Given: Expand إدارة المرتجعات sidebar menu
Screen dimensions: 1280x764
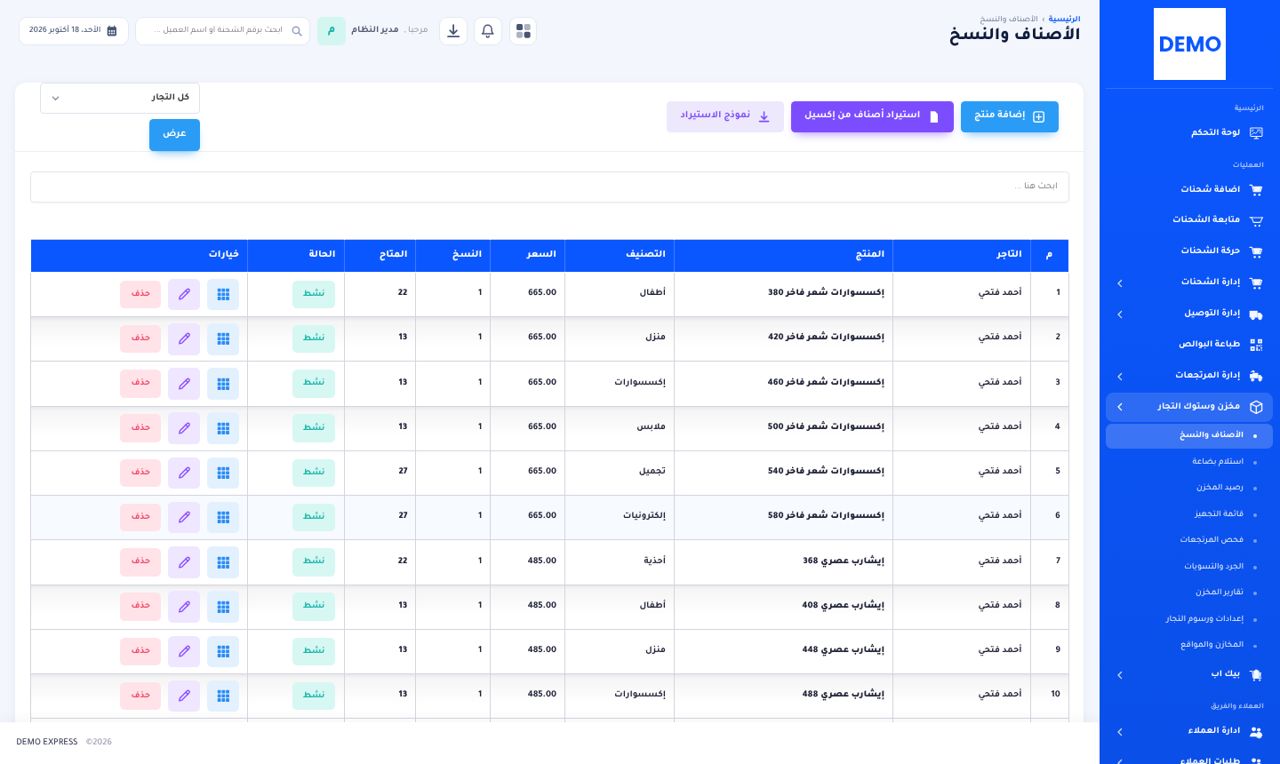Looking at the screenshot, I should pos(1189,376).
